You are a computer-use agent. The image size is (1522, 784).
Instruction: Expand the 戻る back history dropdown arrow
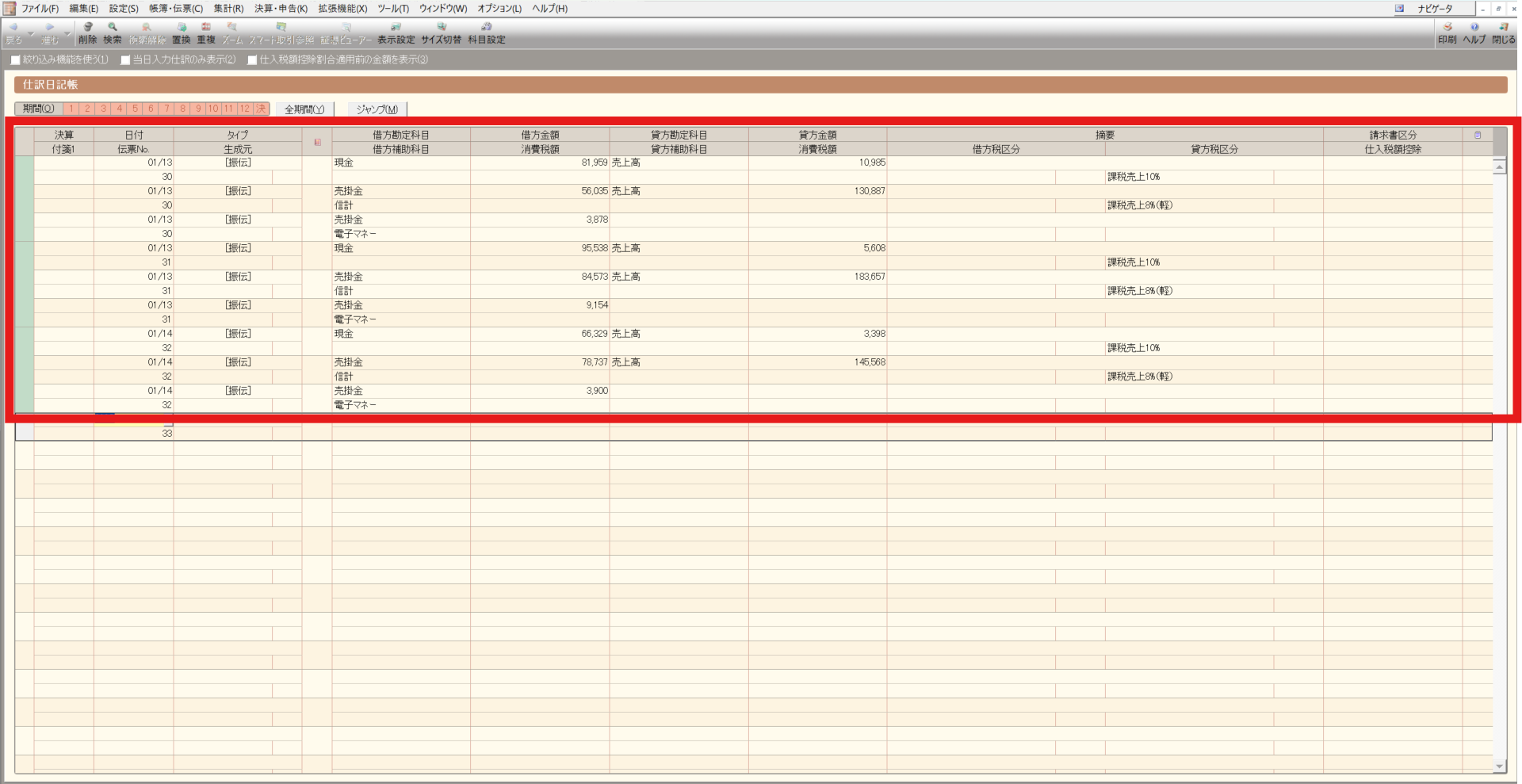coord(31,33)
